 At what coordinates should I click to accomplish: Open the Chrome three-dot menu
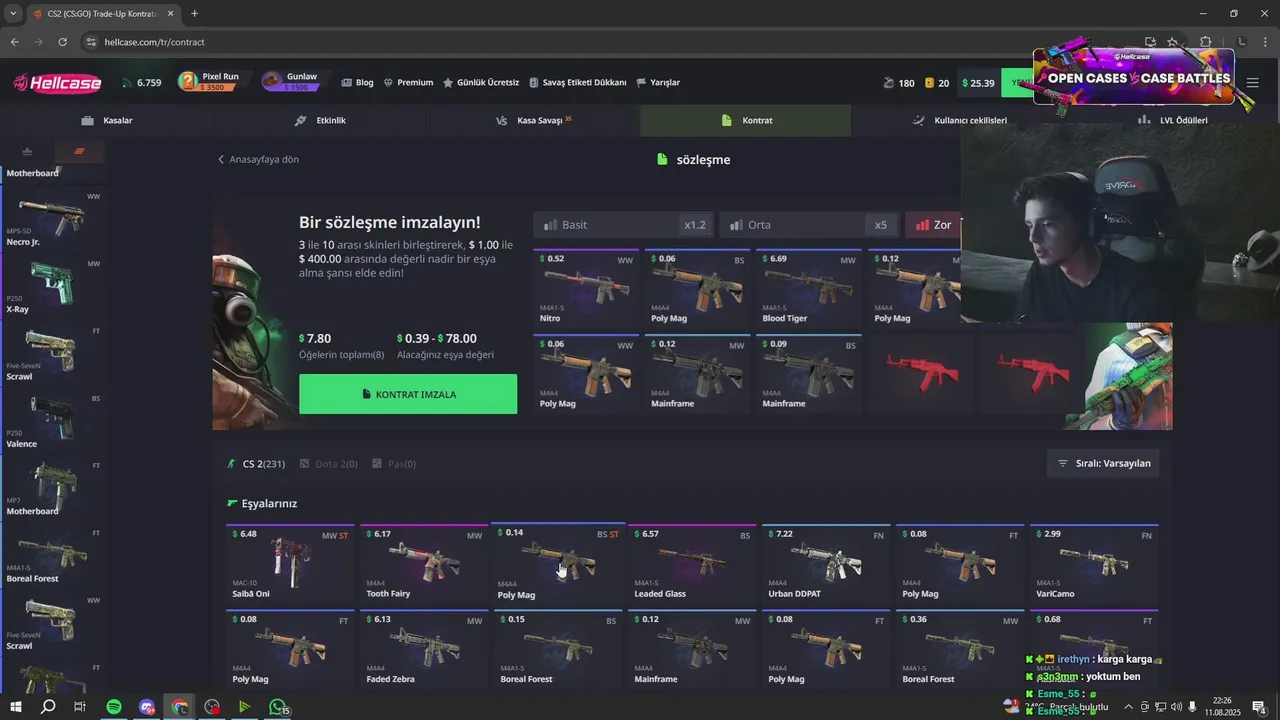click(1267, 42)
